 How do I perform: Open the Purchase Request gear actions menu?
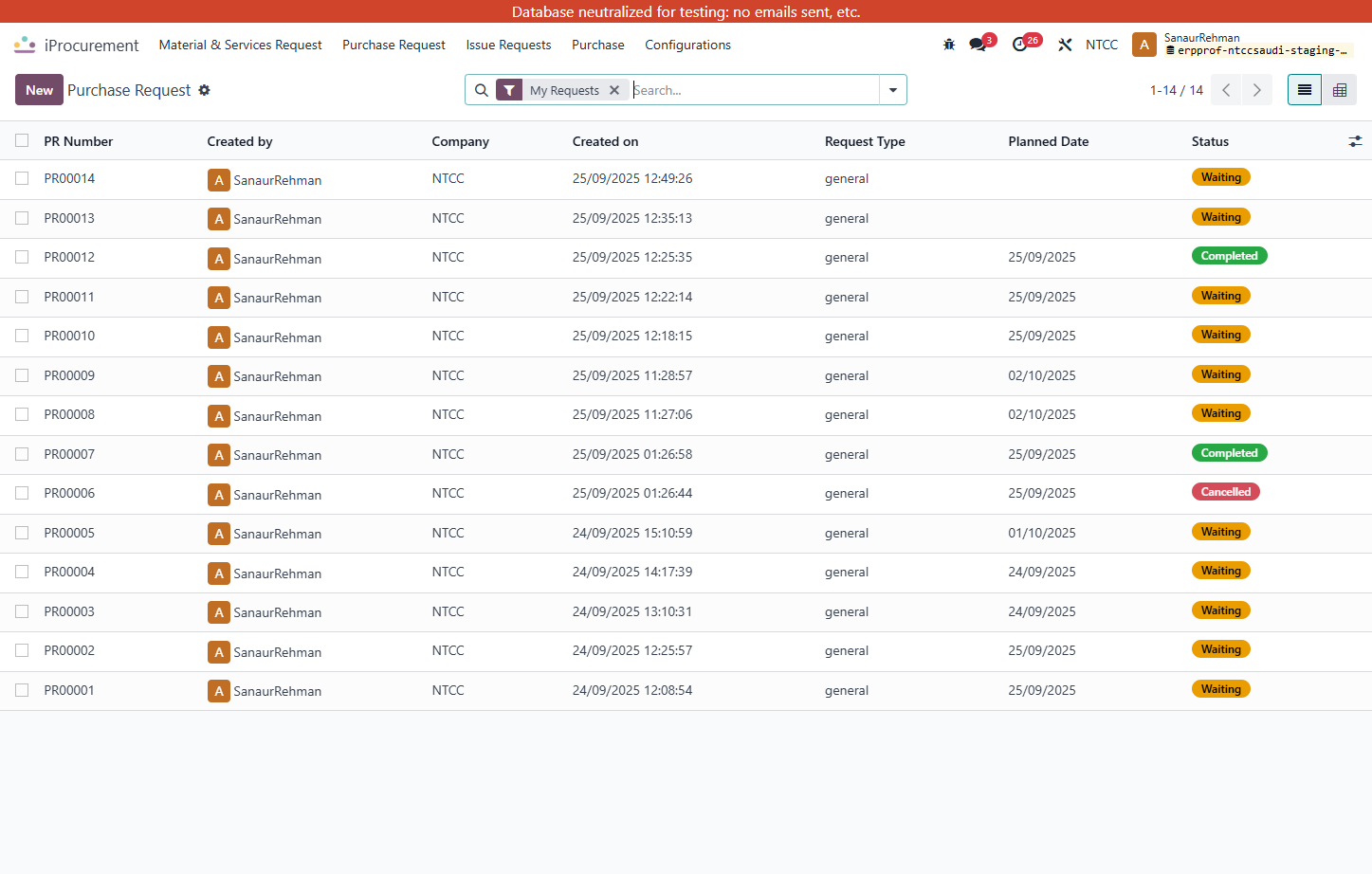coord(204,90)
